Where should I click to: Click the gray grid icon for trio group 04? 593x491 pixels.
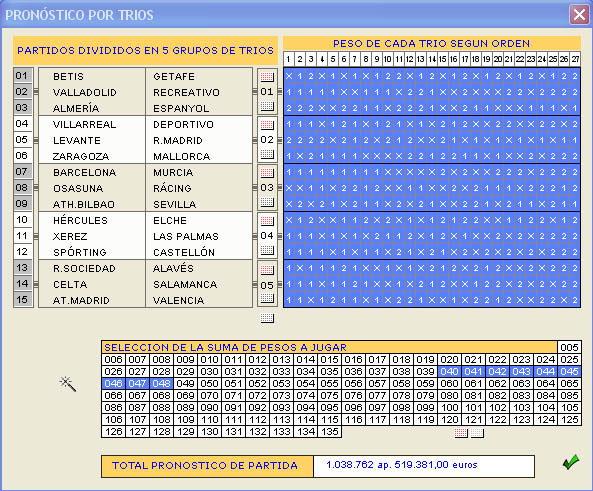267,250
